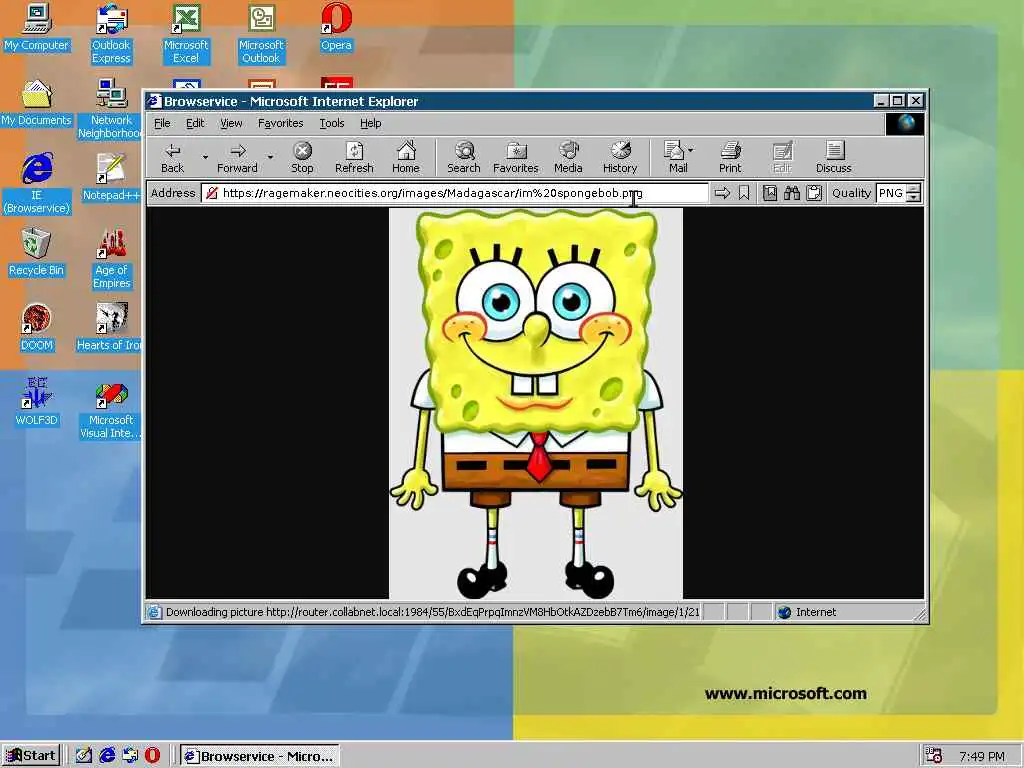
Task: Expand the Forward history dropdown arrow
Action: 270,157
